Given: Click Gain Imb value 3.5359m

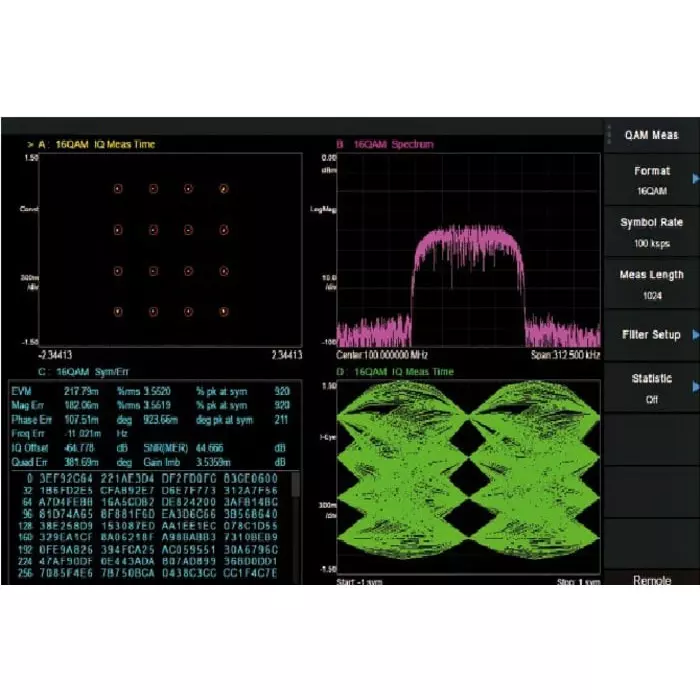Looking at the screenshot, I should 213,462.
